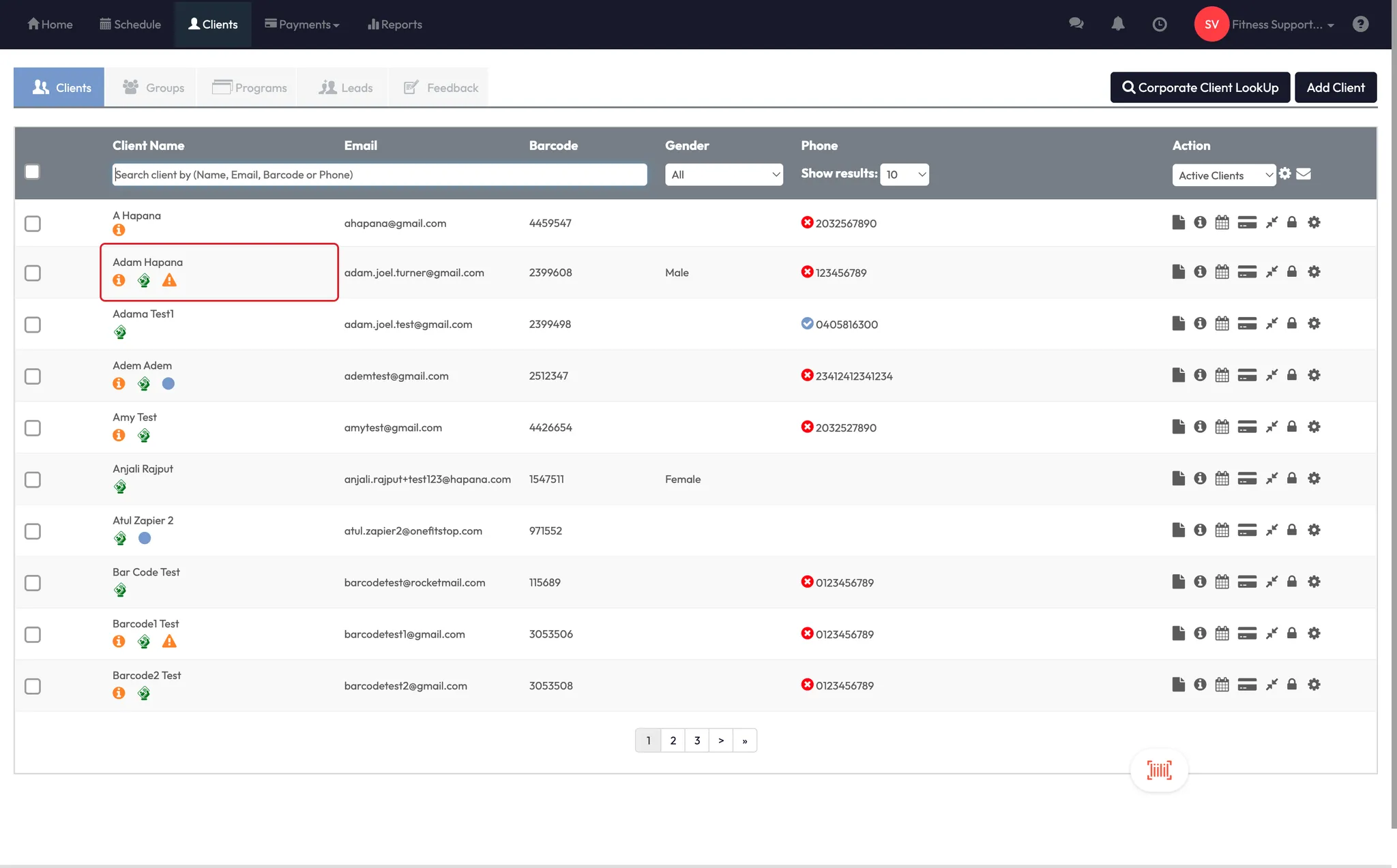Select the Anjali Rajput row checkbox

click(33, 479)
